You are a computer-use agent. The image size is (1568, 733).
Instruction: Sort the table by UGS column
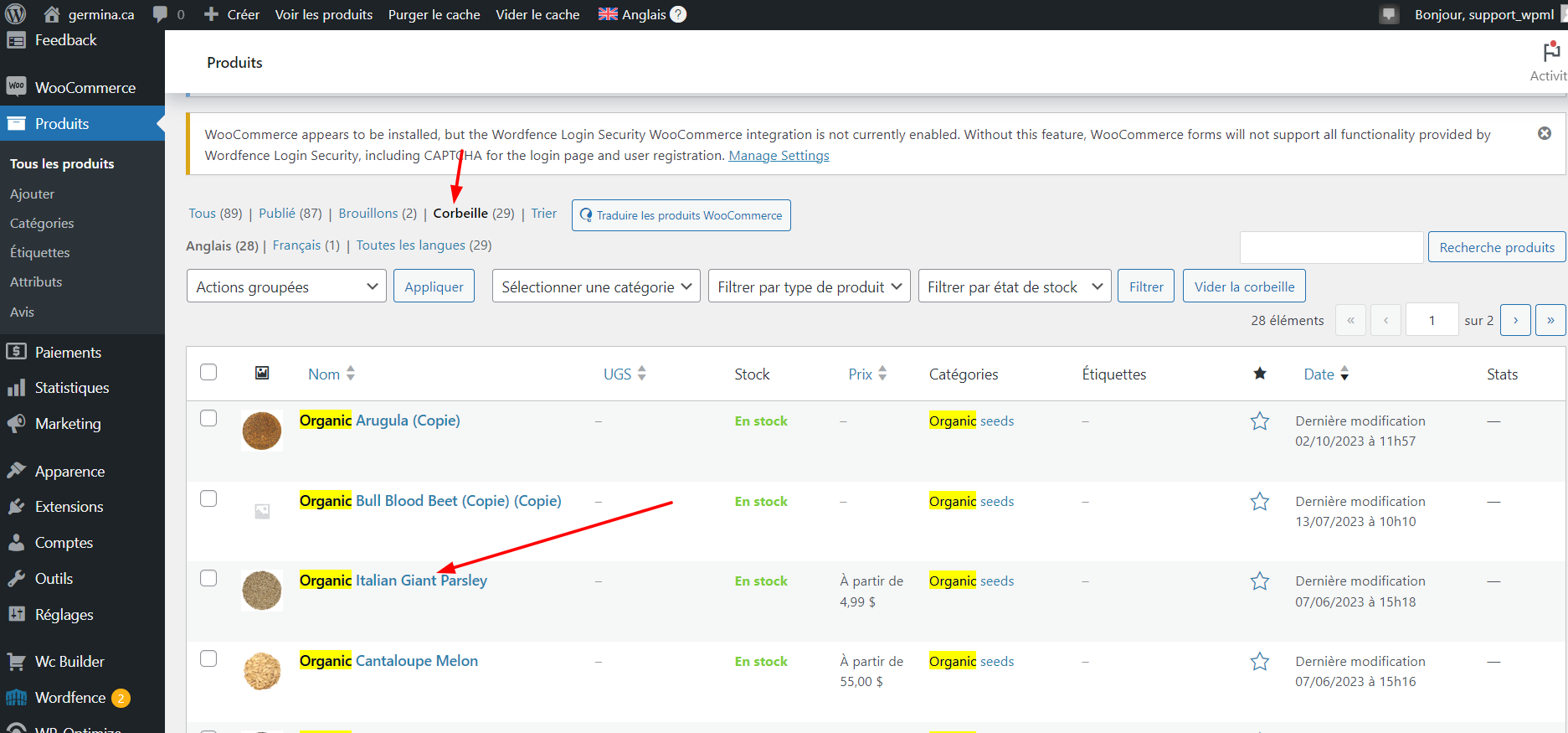click(x=625, y=374)
